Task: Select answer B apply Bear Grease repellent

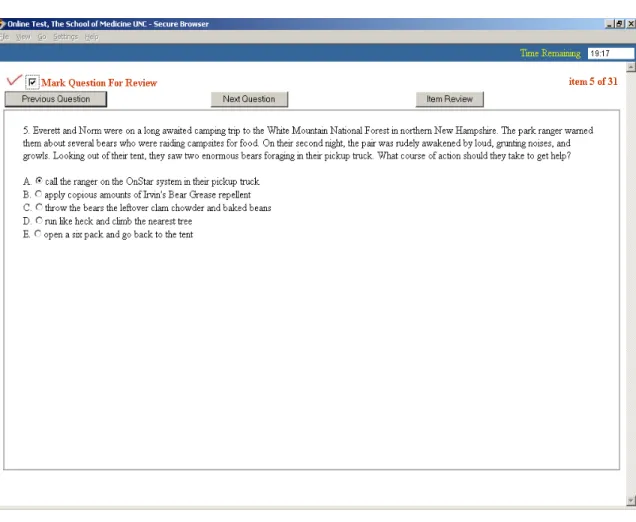Action: point(38,194)
